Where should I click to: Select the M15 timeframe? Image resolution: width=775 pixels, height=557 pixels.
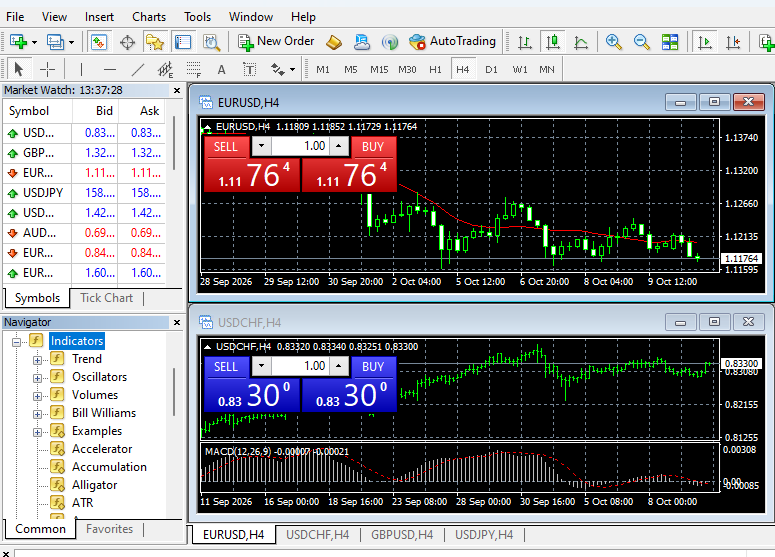click(x=379, y=70)
